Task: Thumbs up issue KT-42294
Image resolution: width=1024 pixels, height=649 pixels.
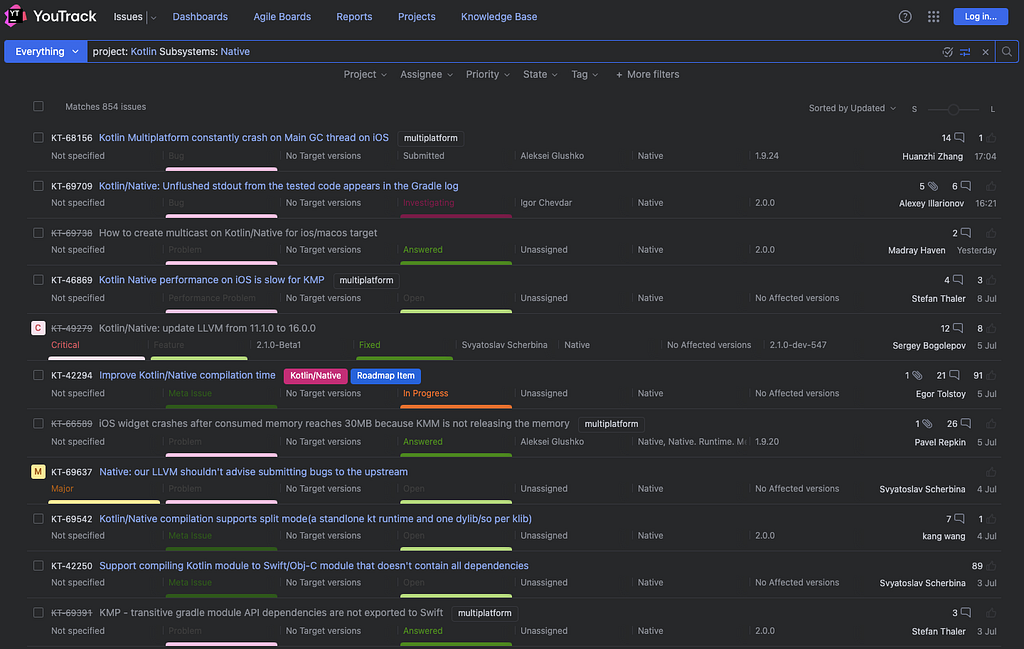Action: (991, 375)
